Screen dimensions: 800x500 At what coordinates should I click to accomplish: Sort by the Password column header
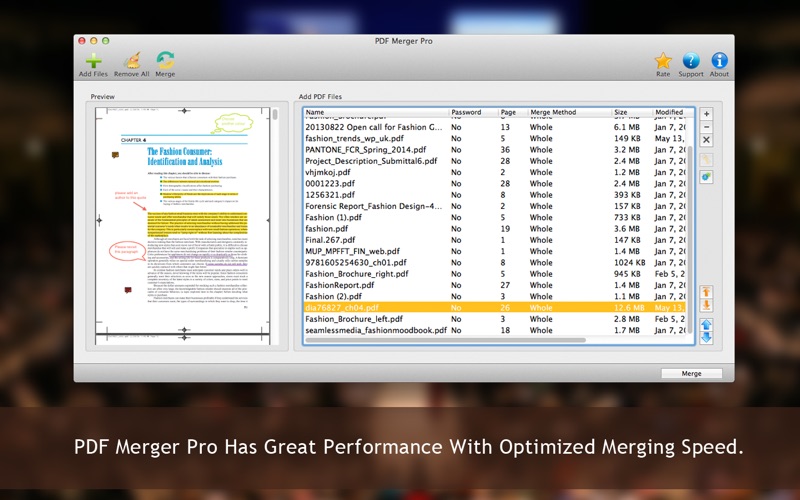coord(473,112)
